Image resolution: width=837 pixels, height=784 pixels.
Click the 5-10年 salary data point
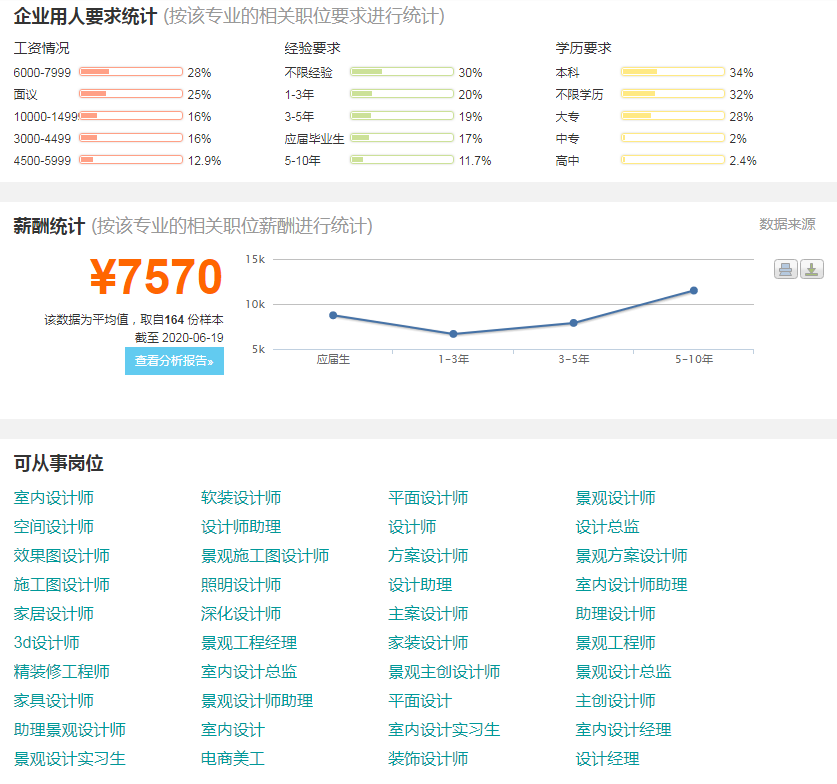(693, 291)
